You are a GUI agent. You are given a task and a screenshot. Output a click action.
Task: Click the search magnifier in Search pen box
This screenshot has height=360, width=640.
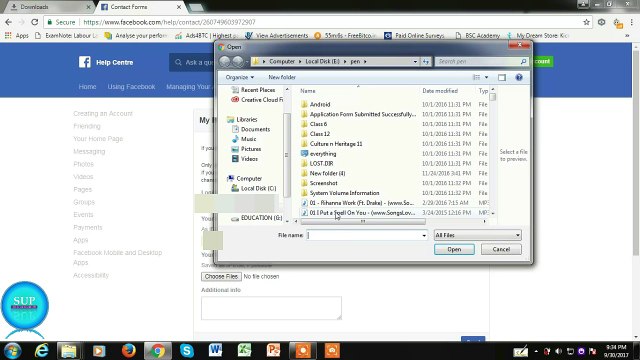point(523,61)
